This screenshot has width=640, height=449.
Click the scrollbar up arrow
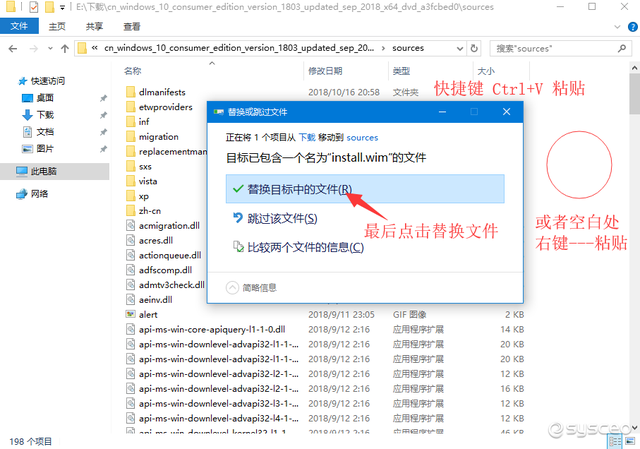[x=635, y=68]
